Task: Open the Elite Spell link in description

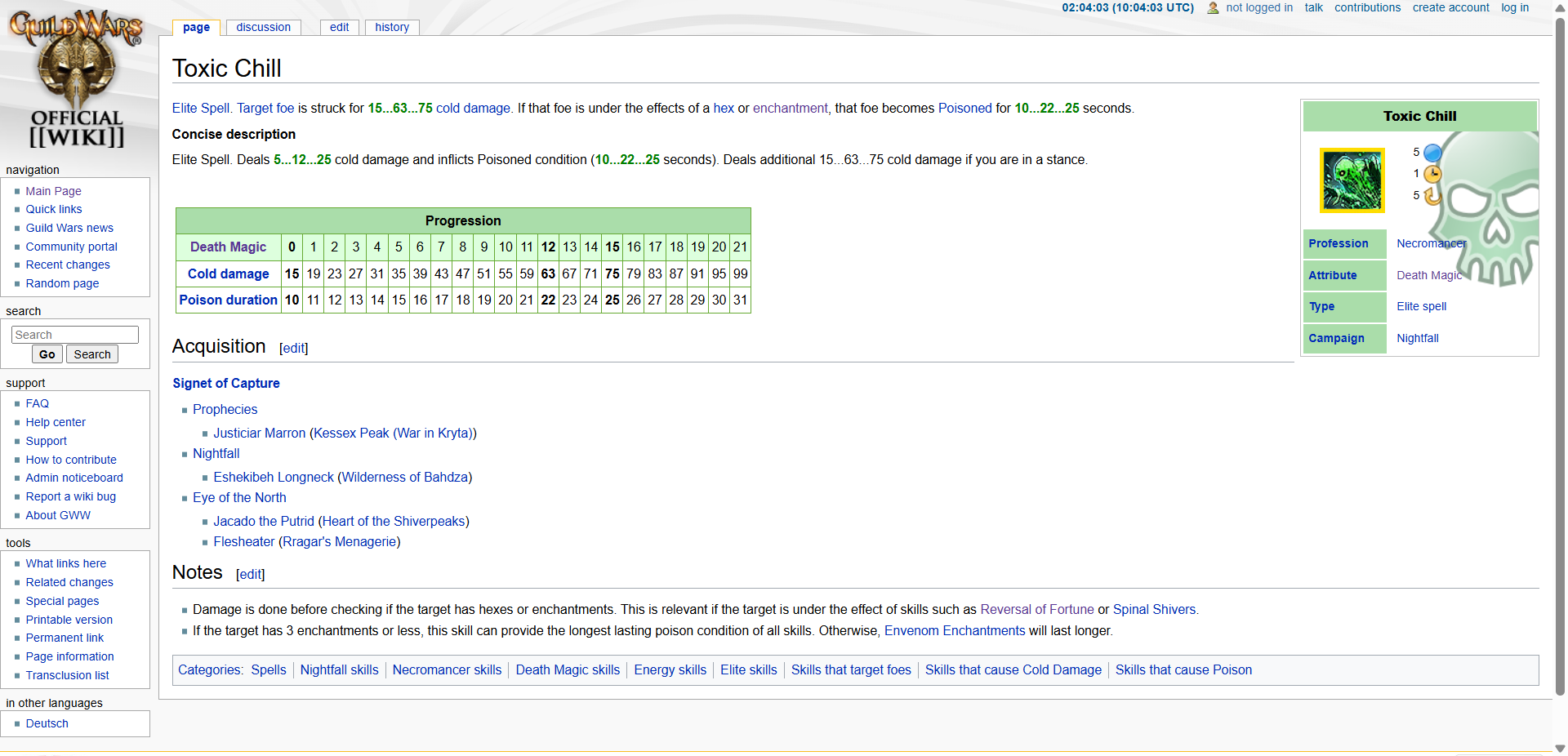Action: [x=201, y=109]
